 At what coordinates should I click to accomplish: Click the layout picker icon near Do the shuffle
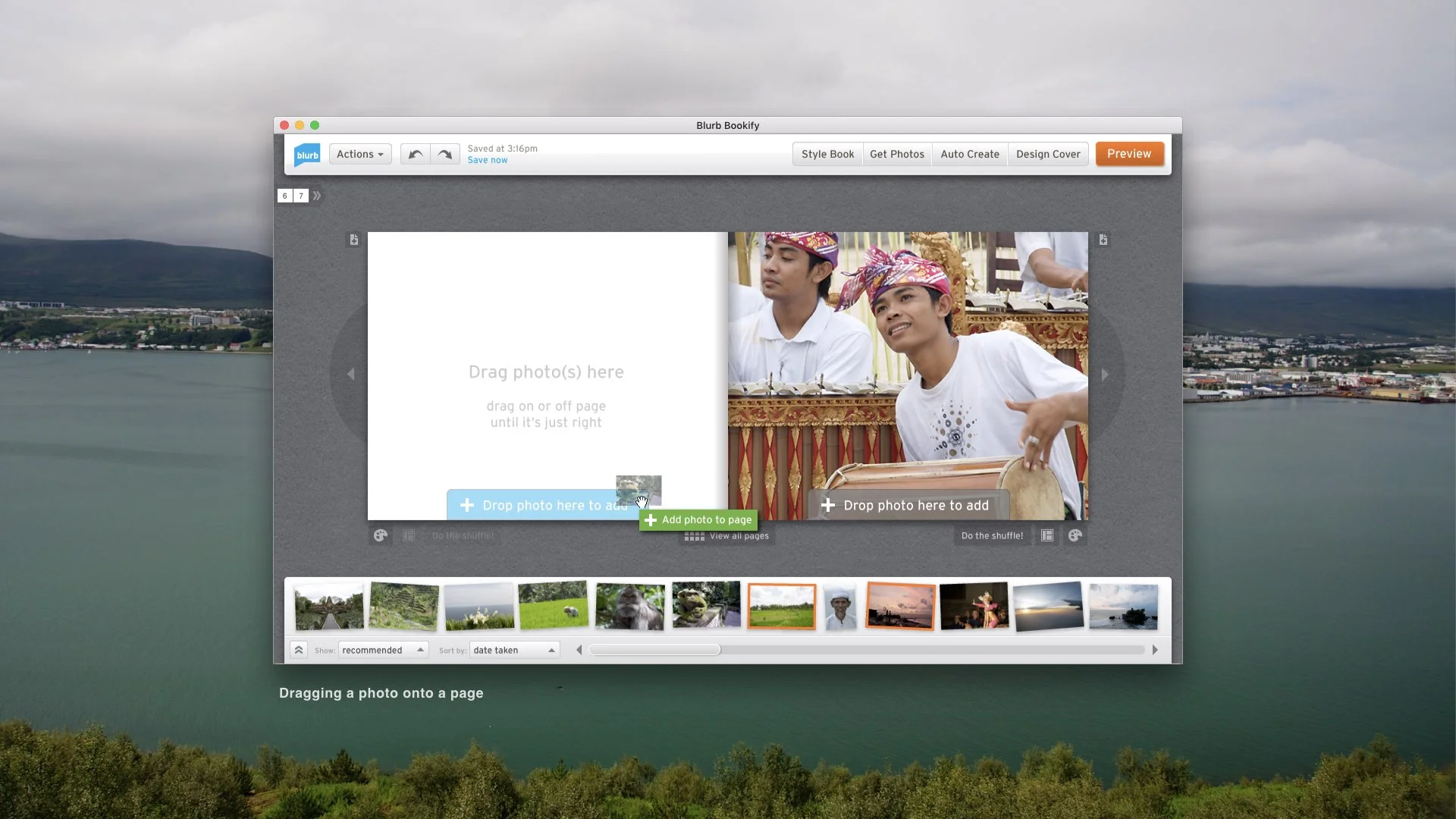[1047, 535]
